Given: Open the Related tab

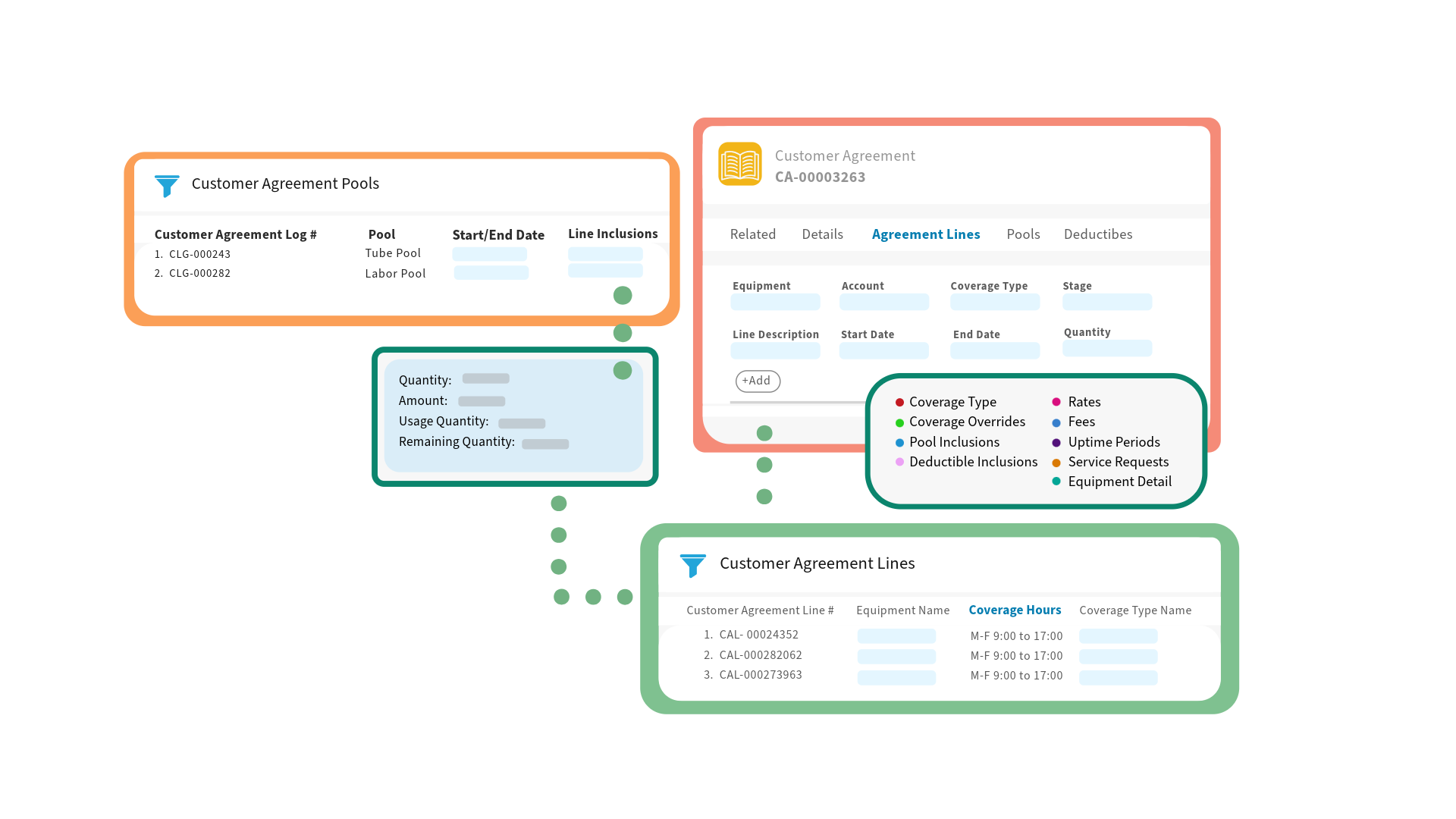Looking at the screenshot, I should coord(753,234).
